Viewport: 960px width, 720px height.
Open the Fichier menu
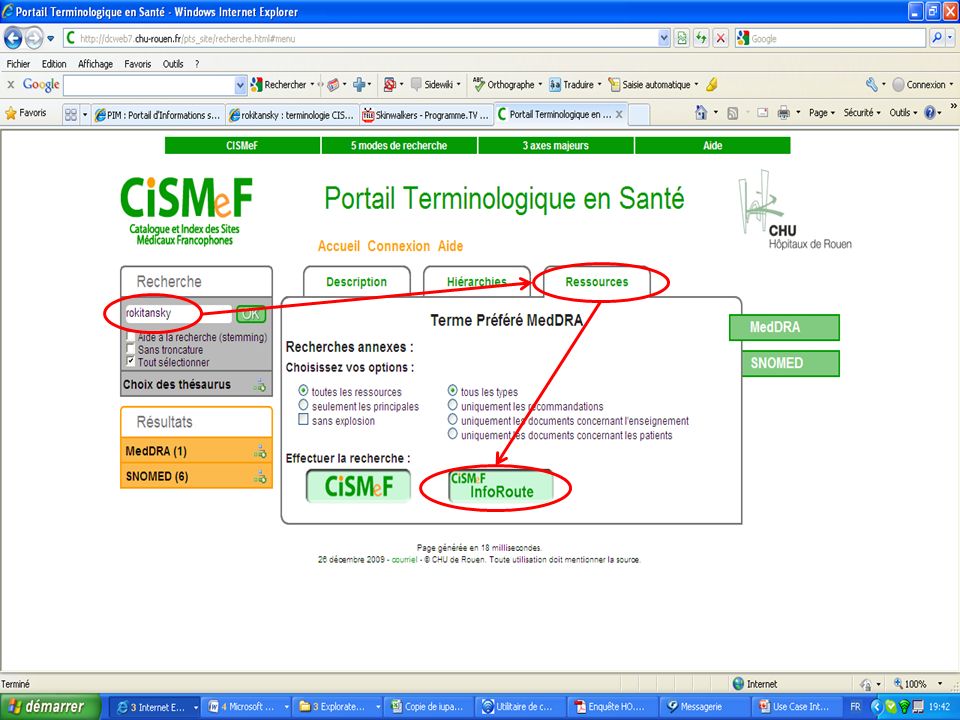(x=18, y=64)
